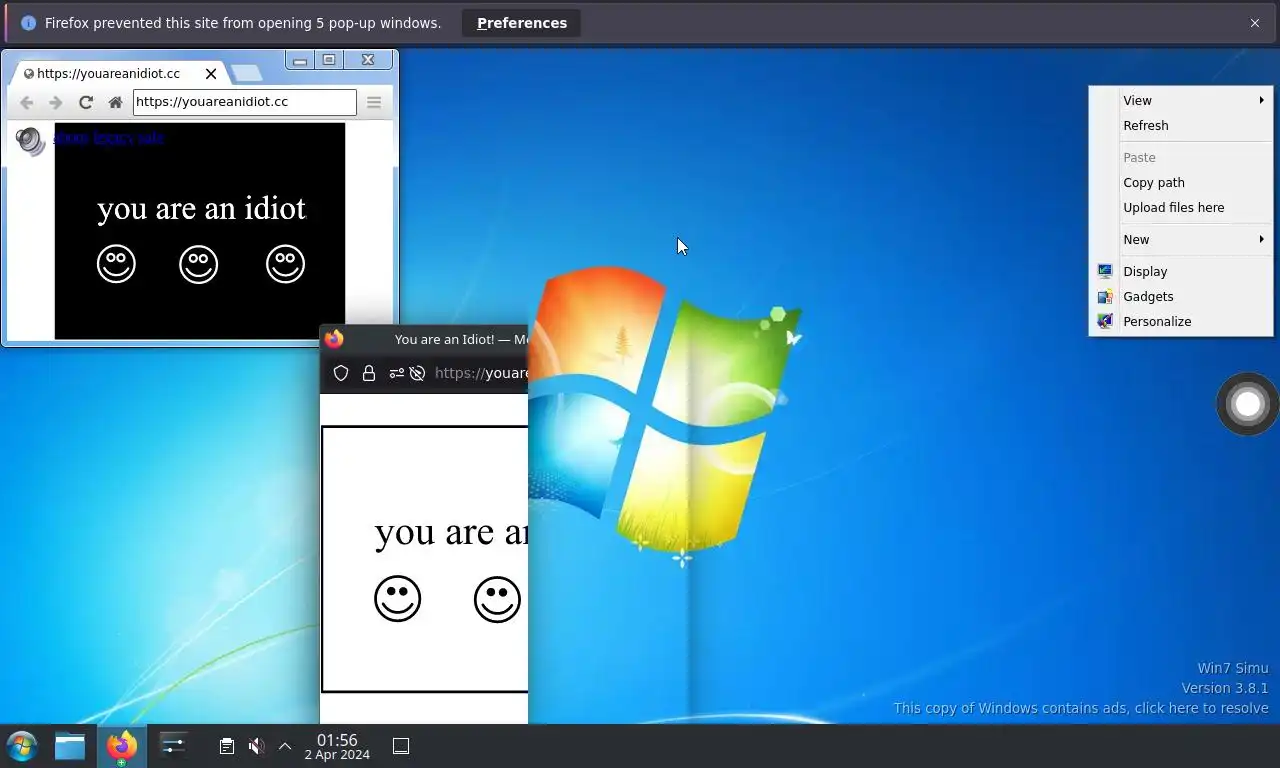
Task: Reload the page in the small browser
Action: pos(86,102)
